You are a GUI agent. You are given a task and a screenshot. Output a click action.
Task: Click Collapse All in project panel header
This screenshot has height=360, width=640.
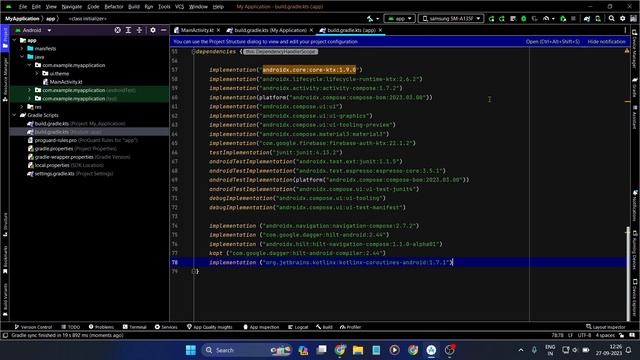pos(139,30)
